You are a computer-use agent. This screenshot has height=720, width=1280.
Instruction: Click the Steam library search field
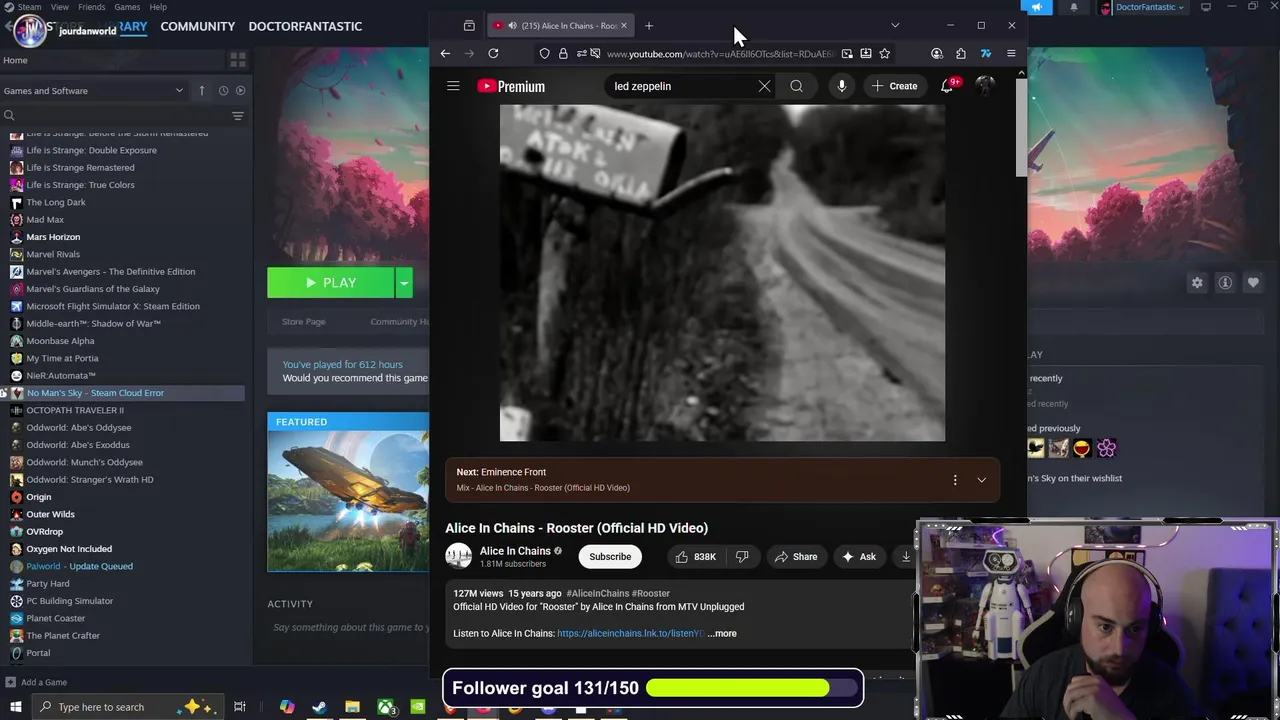115,116
